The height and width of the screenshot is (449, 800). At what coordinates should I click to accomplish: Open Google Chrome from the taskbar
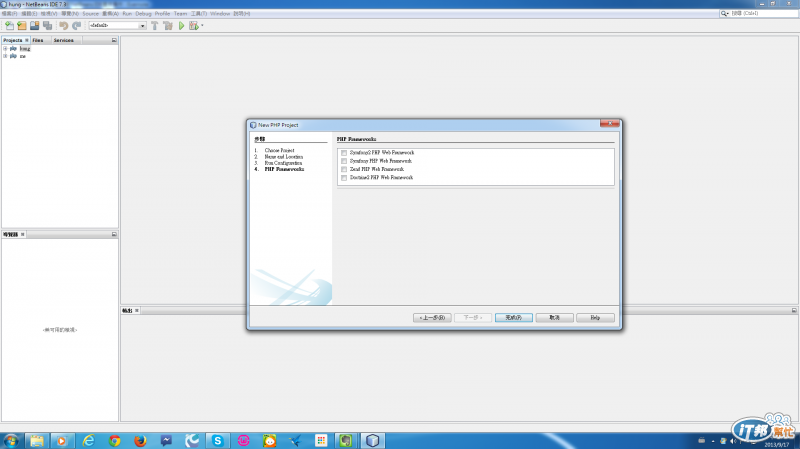coord(114,440)
